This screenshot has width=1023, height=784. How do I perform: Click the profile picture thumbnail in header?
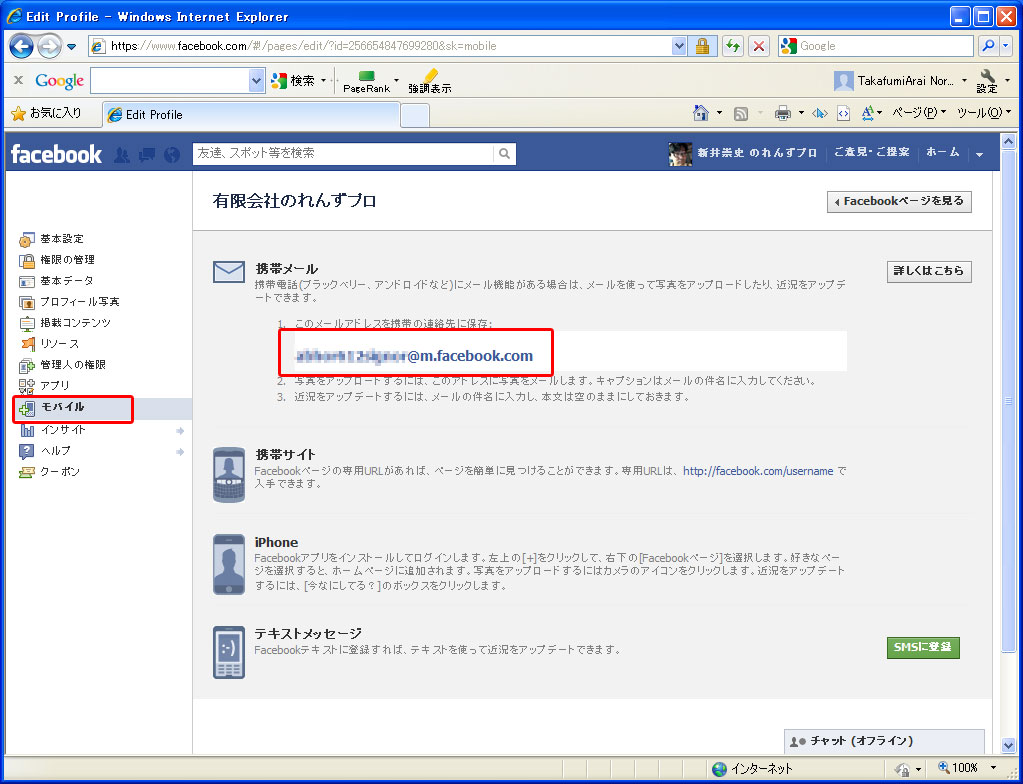click(x=680, y=154)
